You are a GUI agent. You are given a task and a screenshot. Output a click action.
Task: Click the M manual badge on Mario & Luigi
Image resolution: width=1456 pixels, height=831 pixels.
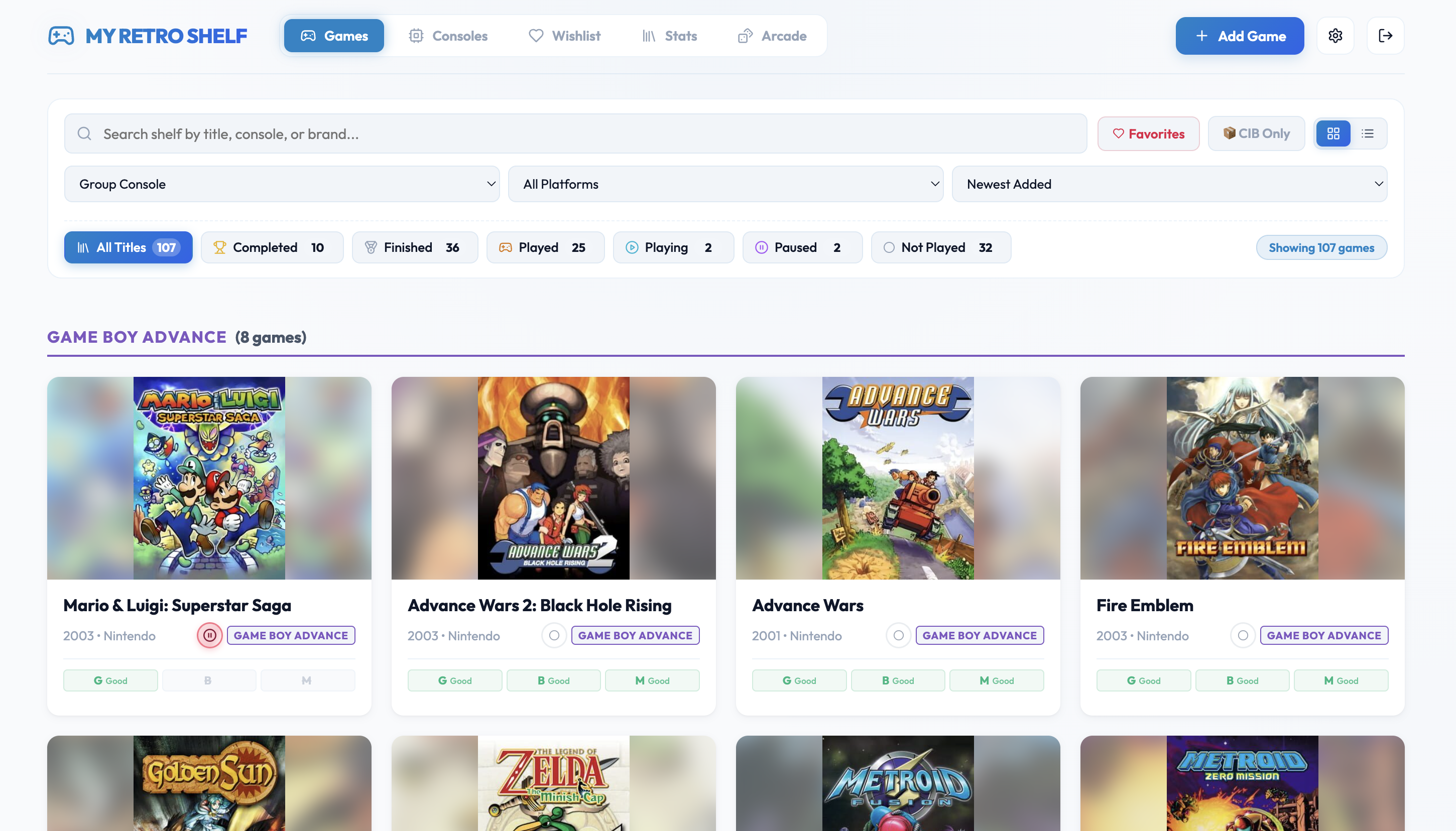coord(308,680)
